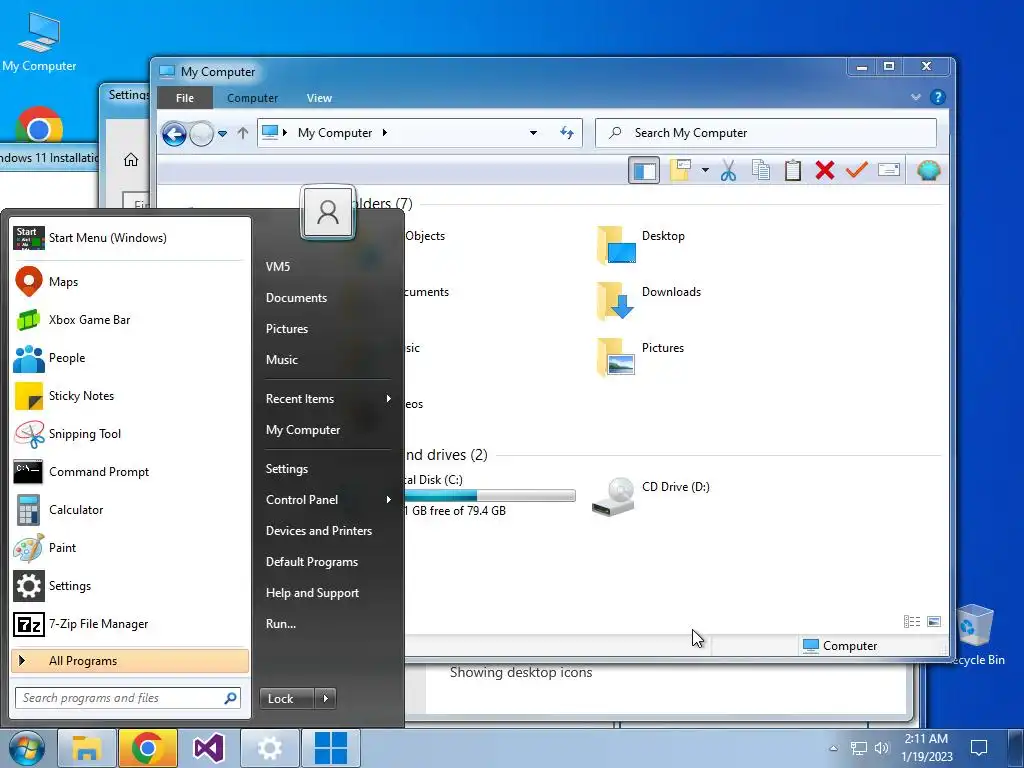Open Chrome from the taskbar
The height and width of the screenshot is (768, 1024).
[148, 748]
